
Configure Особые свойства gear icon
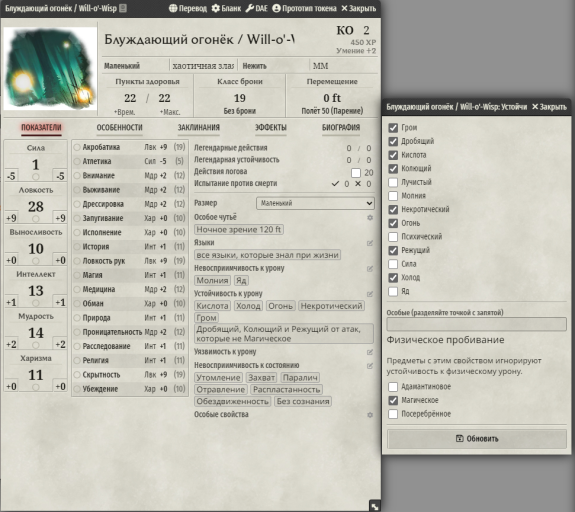370,415
